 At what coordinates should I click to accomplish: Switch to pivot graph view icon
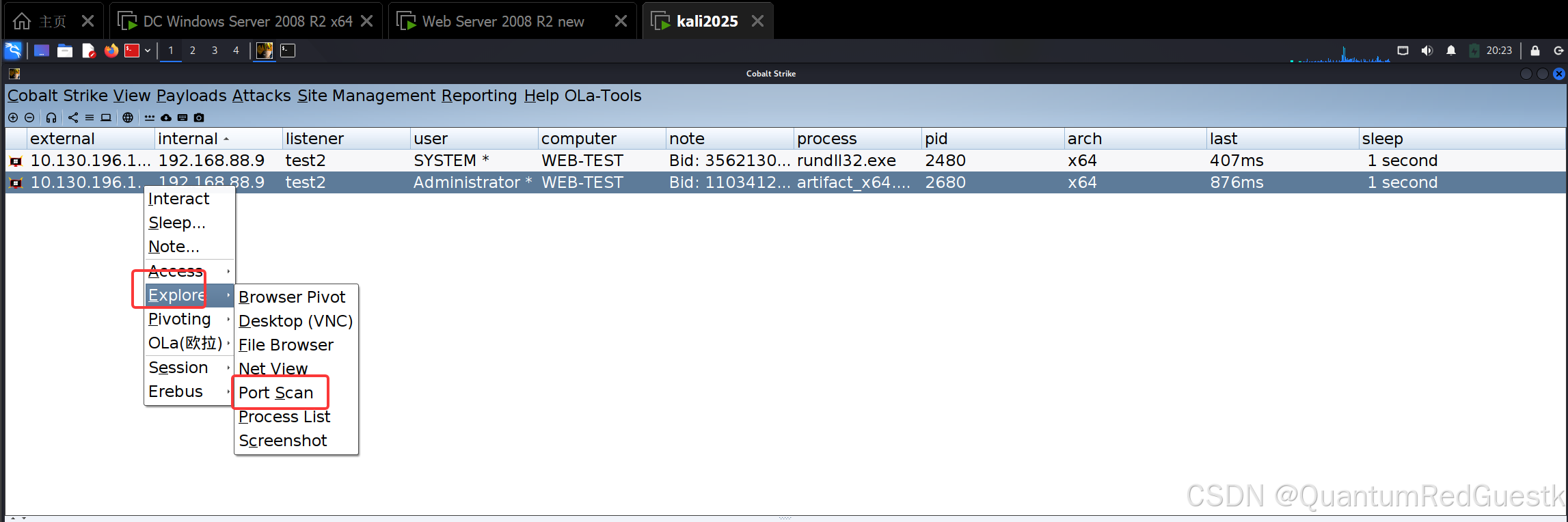pos(73,118)
